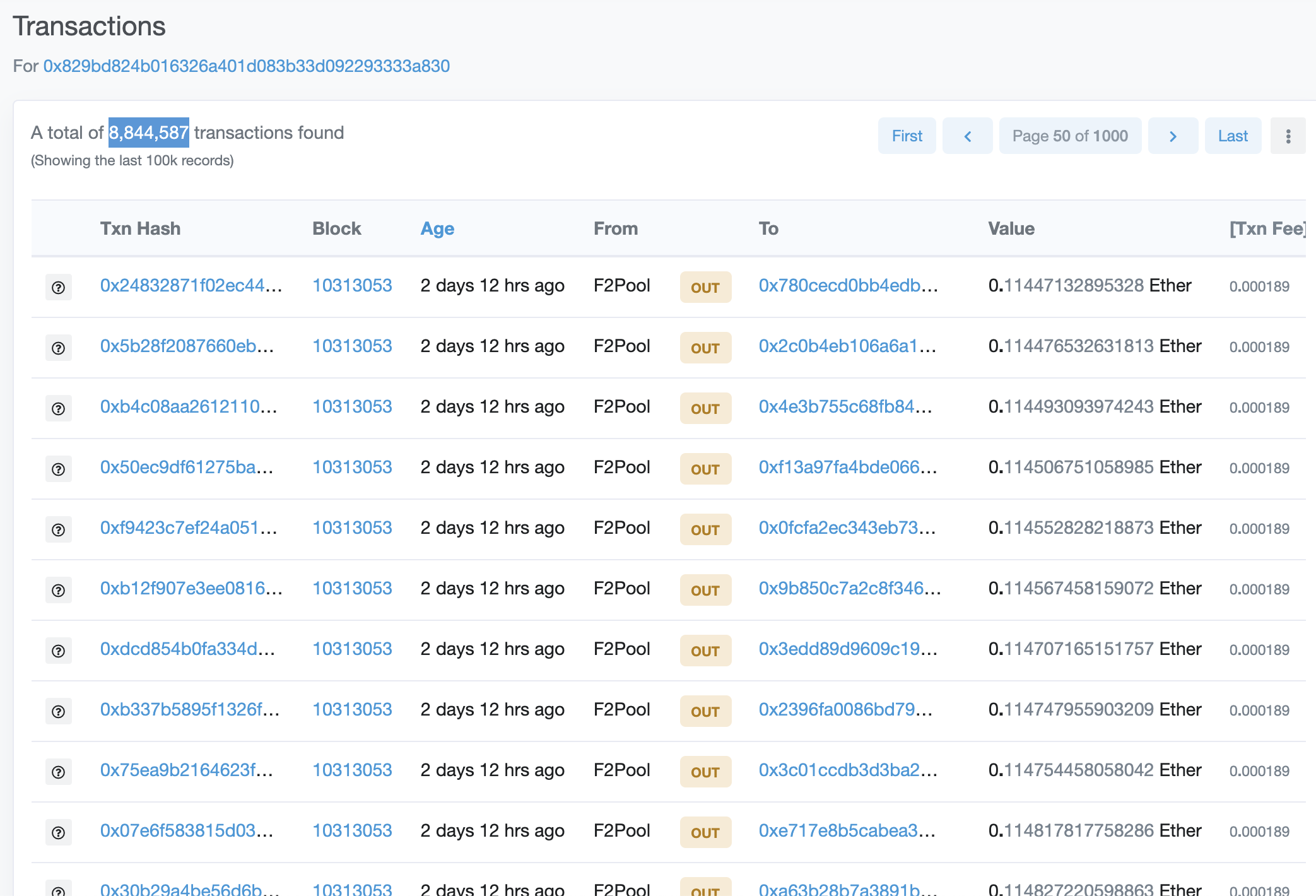This screenshot has height=896, width=1316.
Task: Open txn hash 0x5b28f2087660eb
Action: click(x=187, y=346)
